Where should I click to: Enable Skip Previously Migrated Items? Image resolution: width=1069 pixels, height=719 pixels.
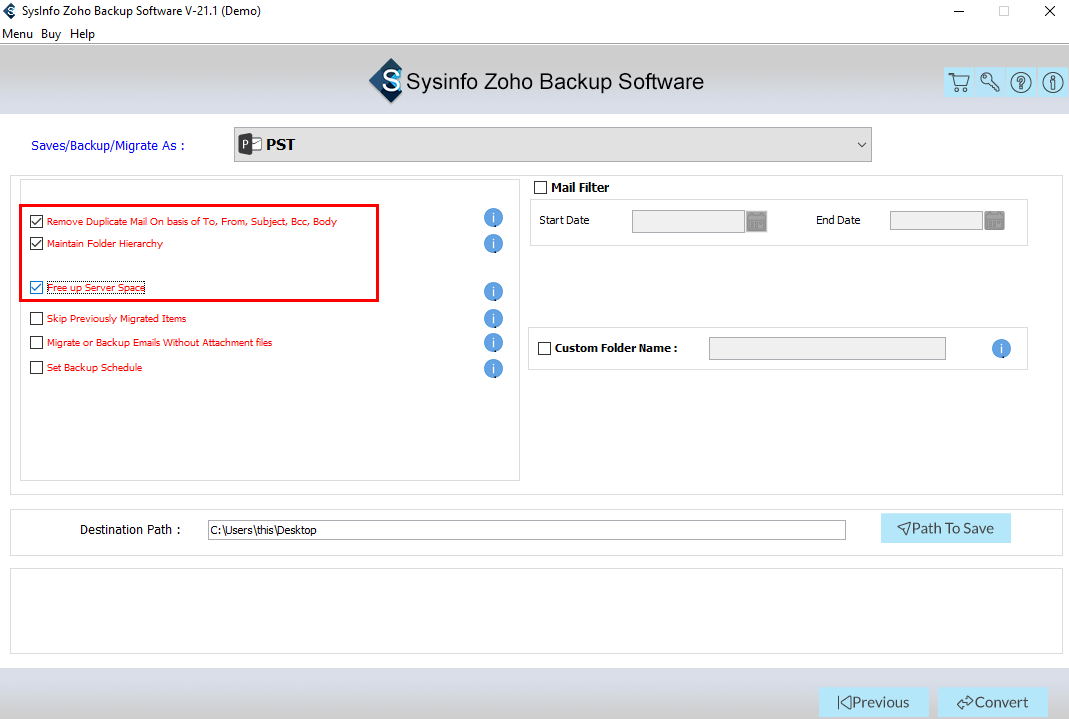(x=37, y=318)
